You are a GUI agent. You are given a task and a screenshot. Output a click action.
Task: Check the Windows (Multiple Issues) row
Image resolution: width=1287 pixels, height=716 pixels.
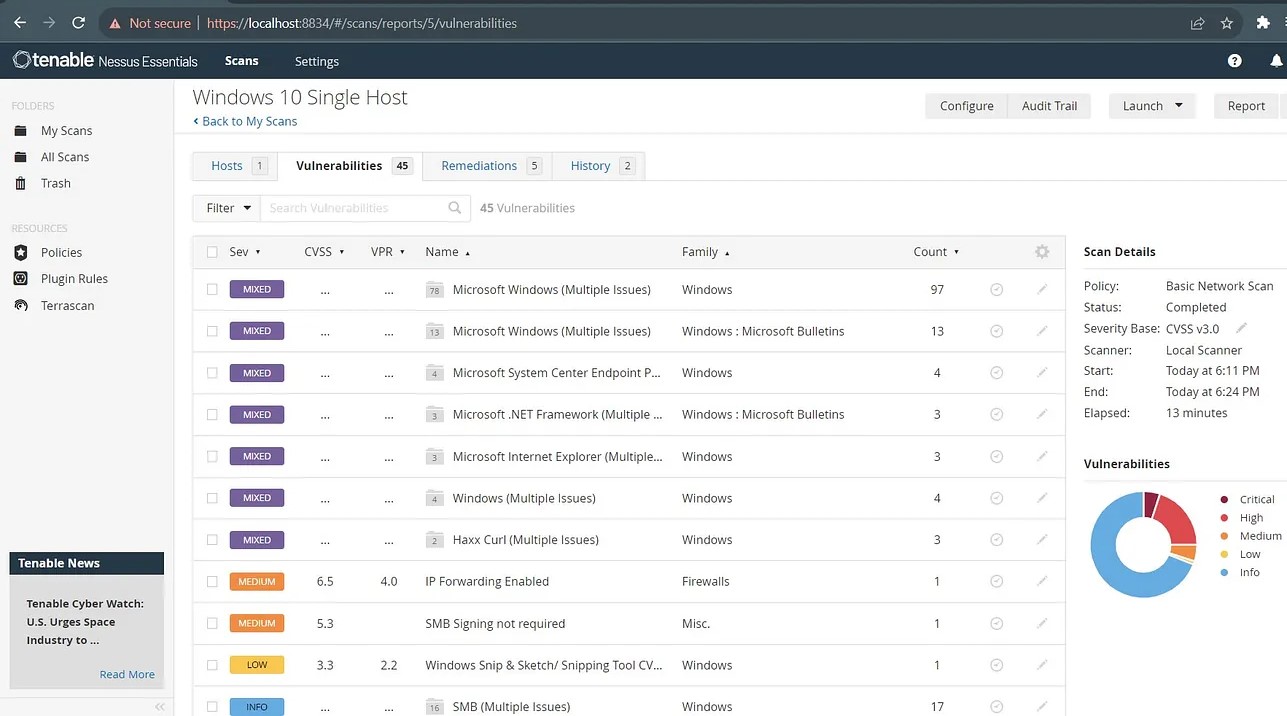point(212,498)
